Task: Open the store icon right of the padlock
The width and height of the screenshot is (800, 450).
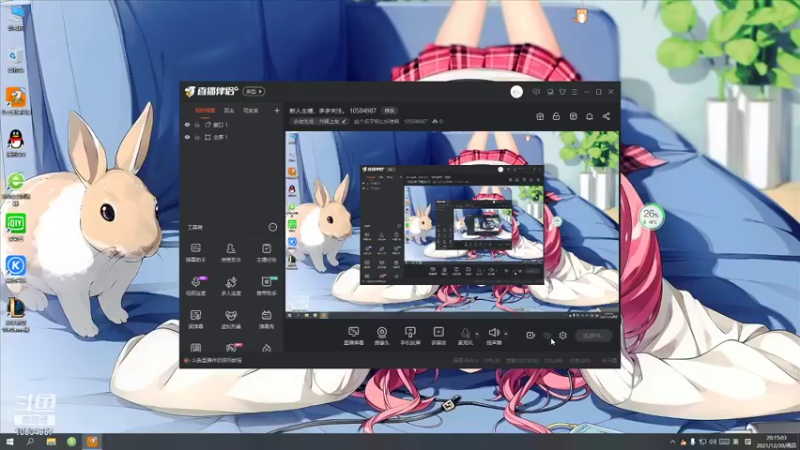Action: (x=573, y=116)
